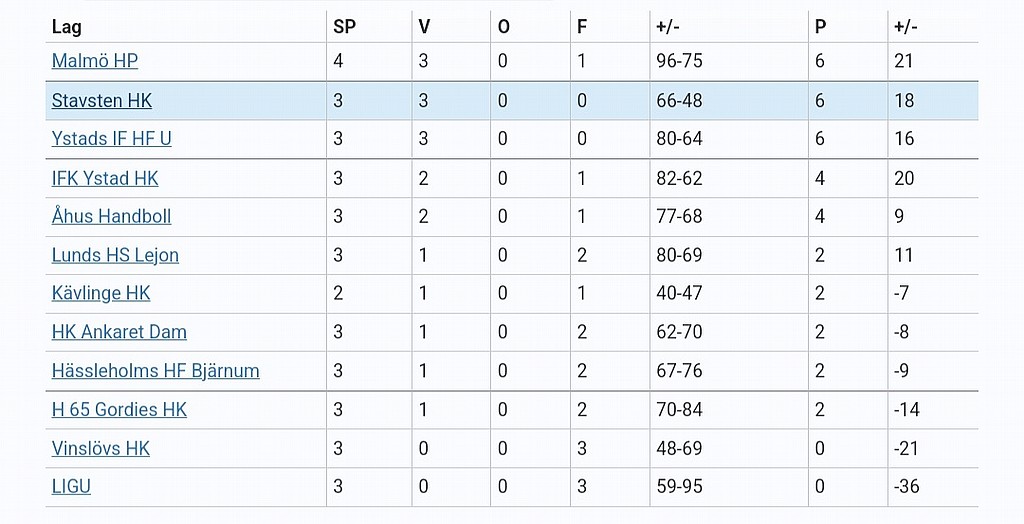The height and width of the screenshot is (524, 1024).
Task: Click the V wins column header
Action: (x=424, y=27)
